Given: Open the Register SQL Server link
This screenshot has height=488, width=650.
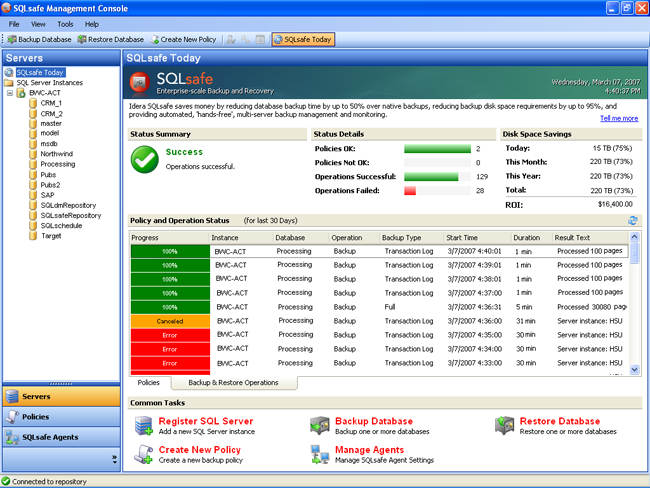Looking at the screenshot, I should tap(206, 421).
